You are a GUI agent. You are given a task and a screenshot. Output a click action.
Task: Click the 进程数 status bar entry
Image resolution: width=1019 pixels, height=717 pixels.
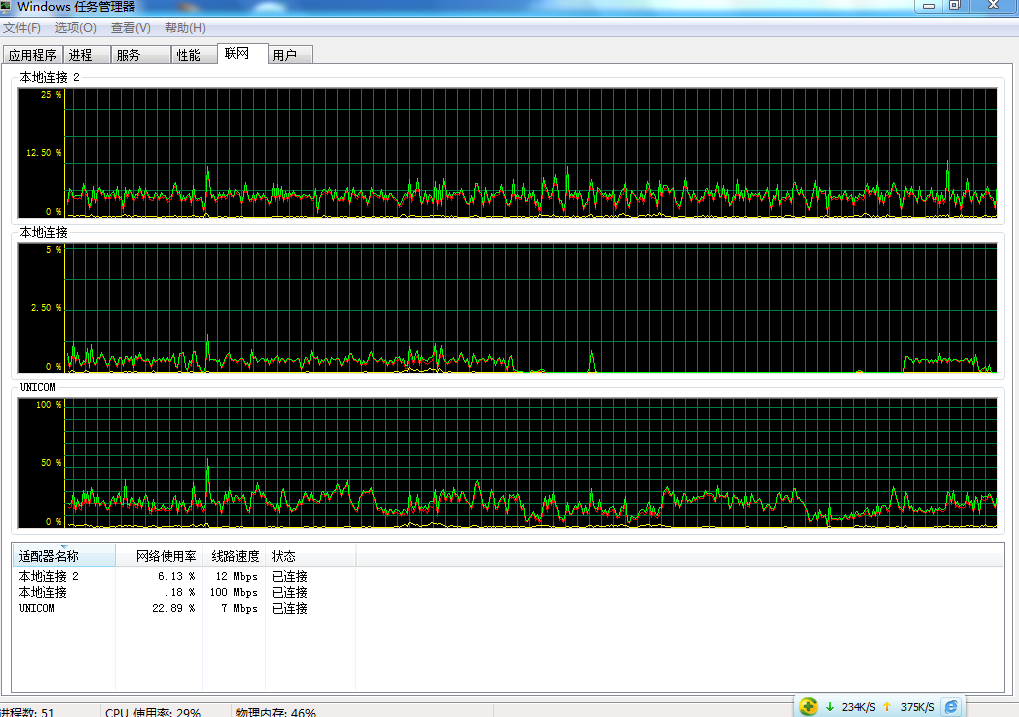pos(27,712)
